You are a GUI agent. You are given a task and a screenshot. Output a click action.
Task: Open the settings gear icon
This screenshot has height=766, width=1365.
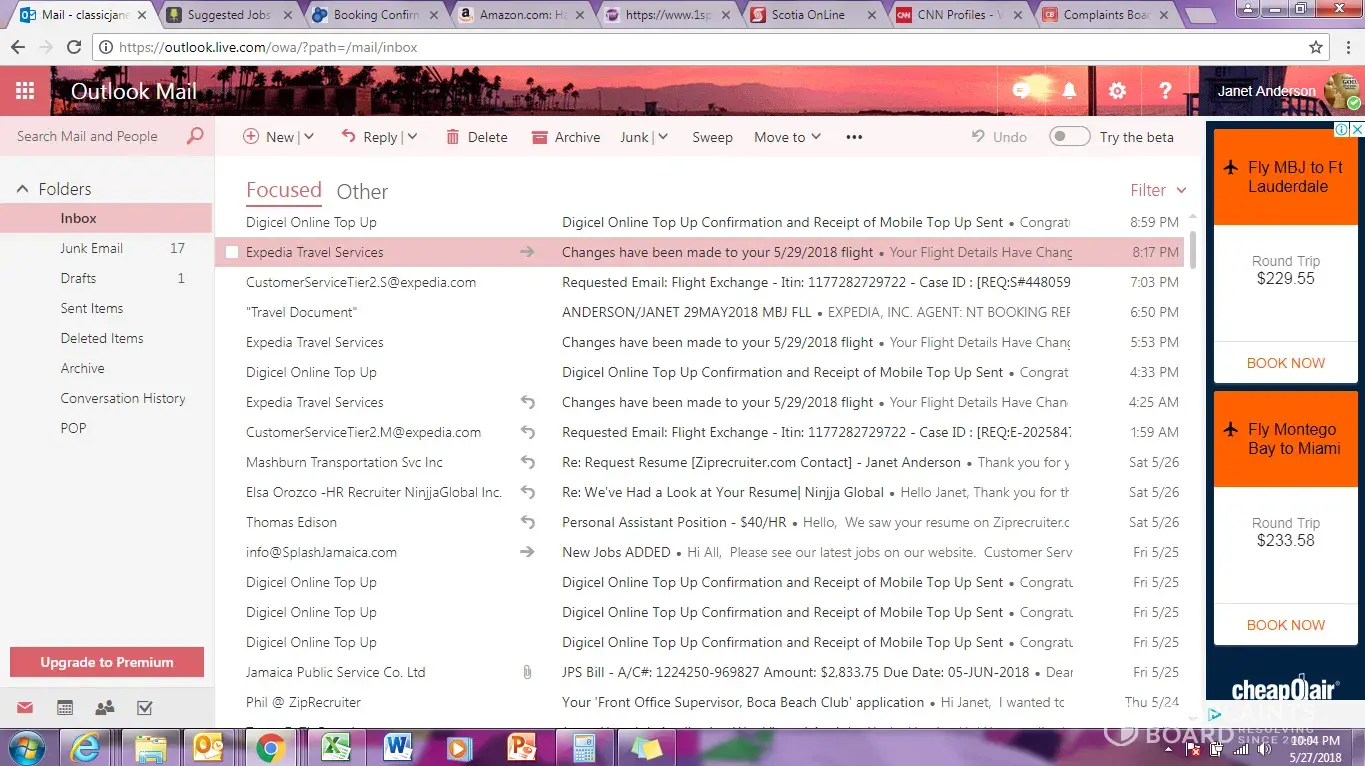click(1117, 91)
